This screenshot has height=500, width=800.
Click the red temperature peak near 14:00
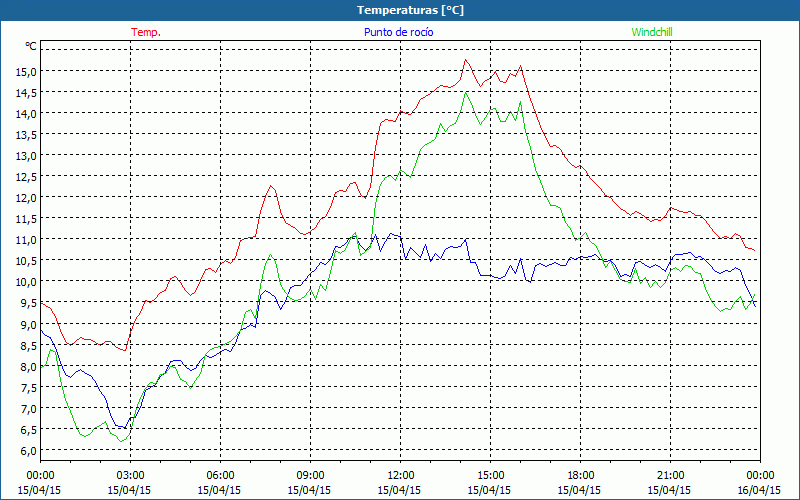click(x=465, y=60)
